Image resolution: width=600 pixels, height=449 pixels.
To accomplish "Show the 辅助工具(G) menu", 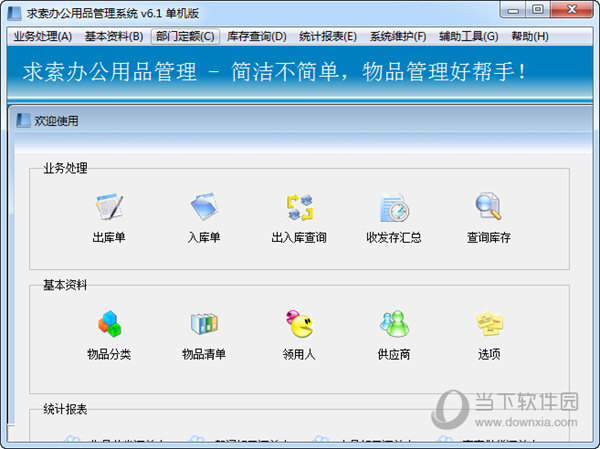I will (x=469, y=37).
